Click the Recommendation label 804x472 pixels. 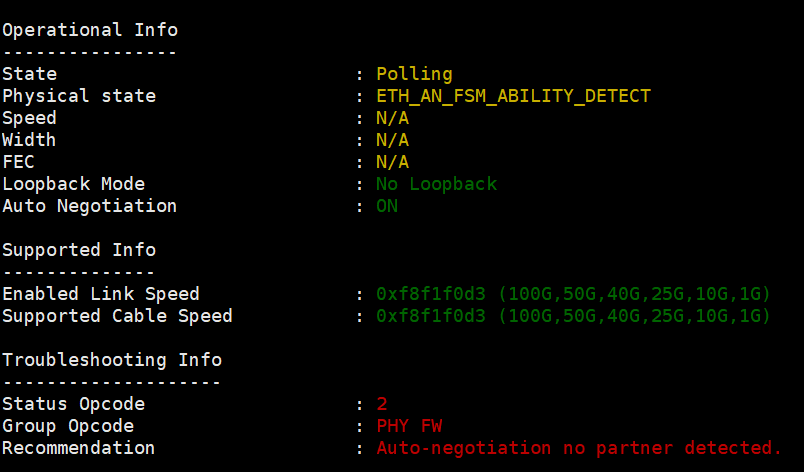[x=78, y=448]
